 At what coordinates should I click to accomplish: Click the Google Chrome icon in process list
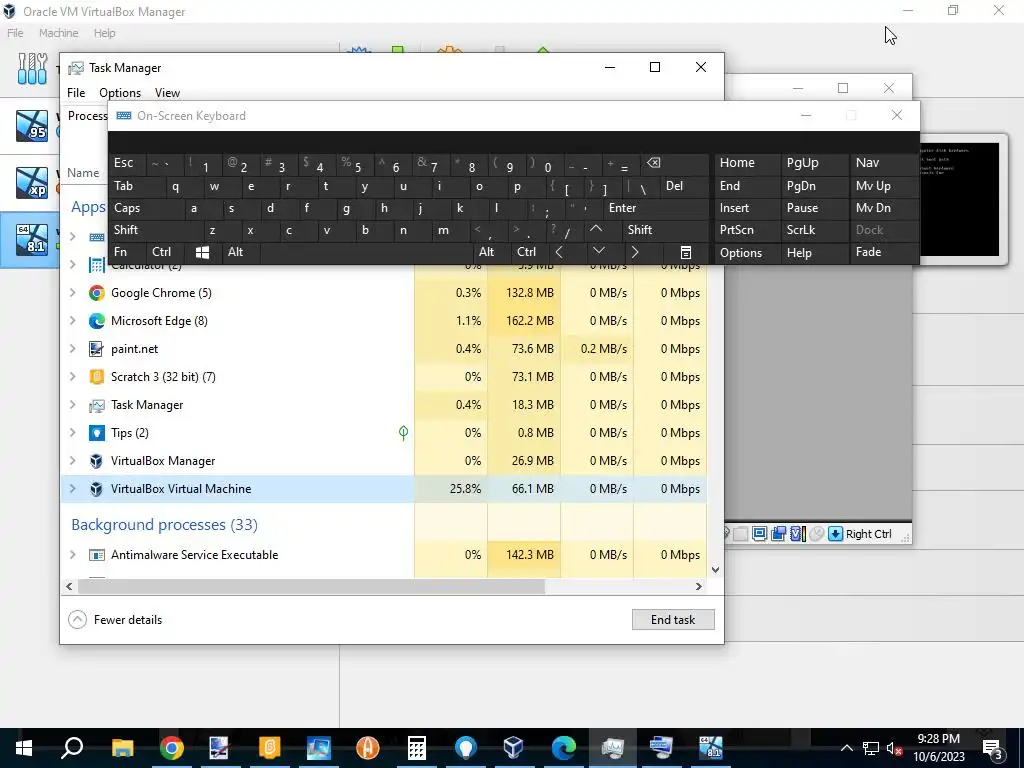[97, 293]
